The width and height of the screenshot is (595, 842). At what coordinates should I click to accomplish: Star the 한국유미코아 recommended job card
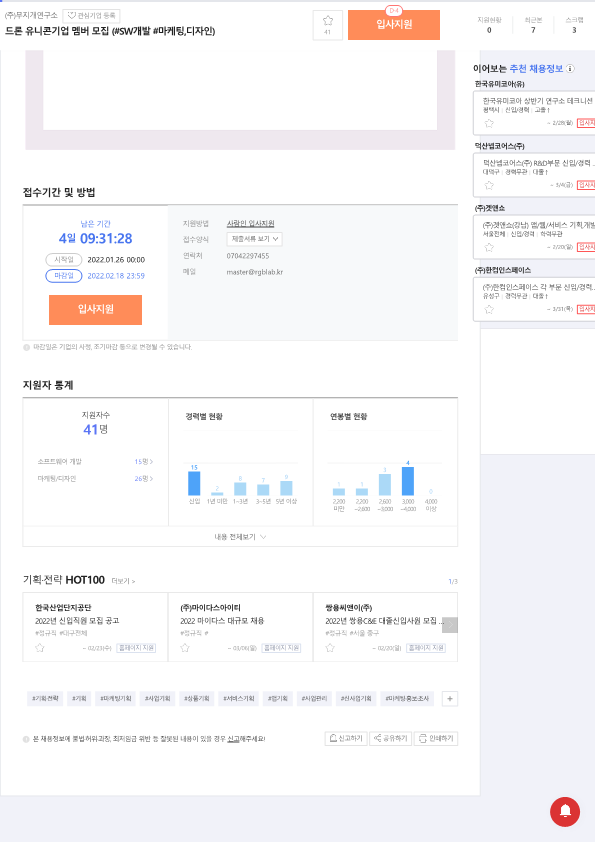[489, 123]
